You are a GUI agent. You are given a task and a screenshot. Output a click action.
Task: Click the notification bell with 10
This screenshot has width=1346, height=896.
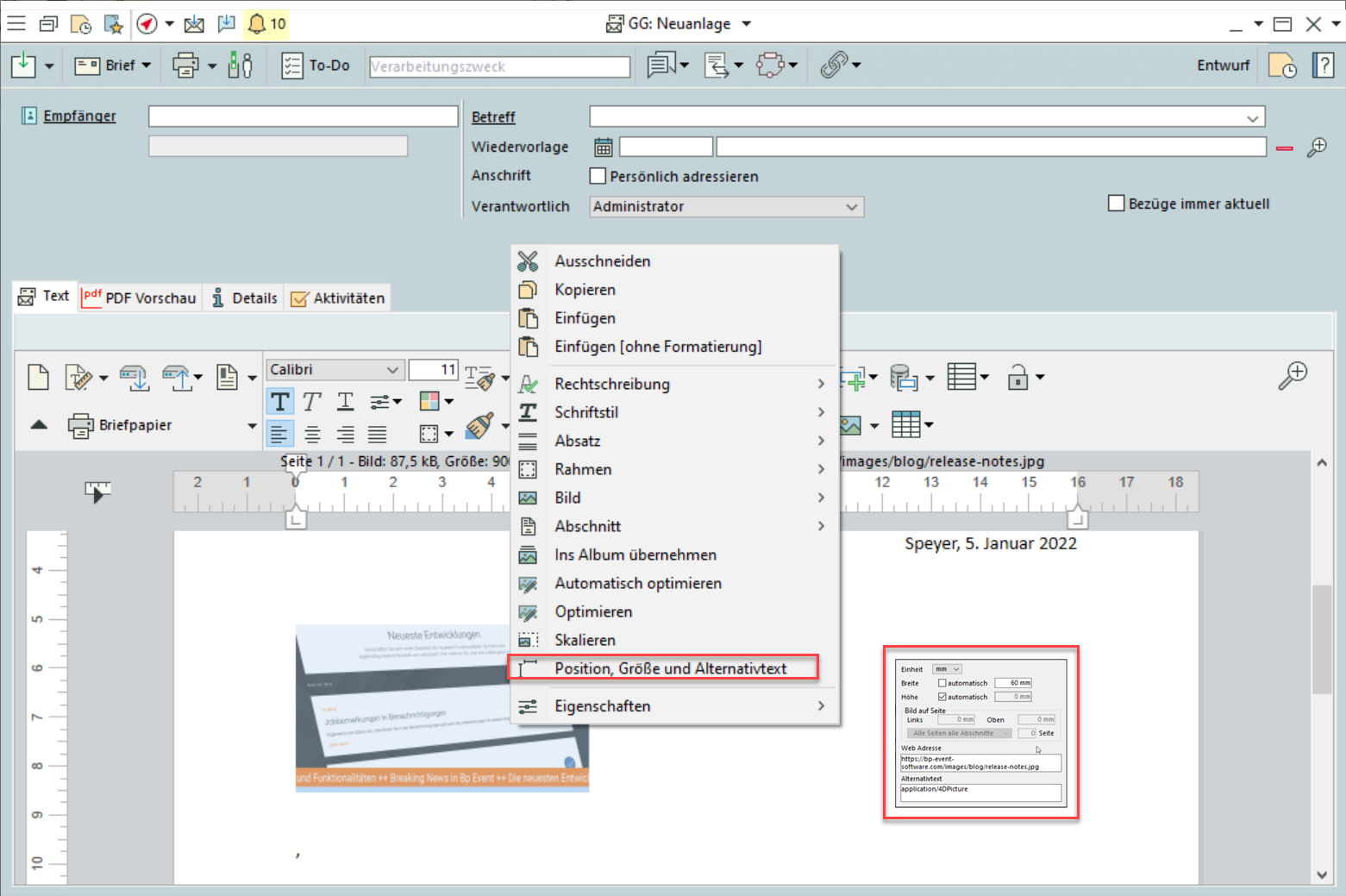point(266,23)
